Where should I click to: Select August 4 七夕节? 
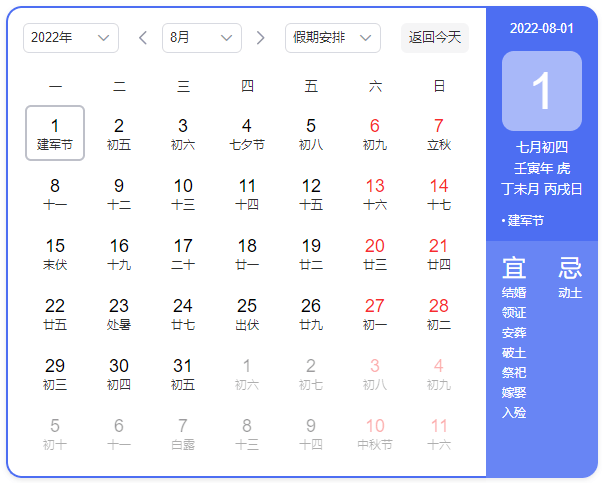(x=247, y=133)
